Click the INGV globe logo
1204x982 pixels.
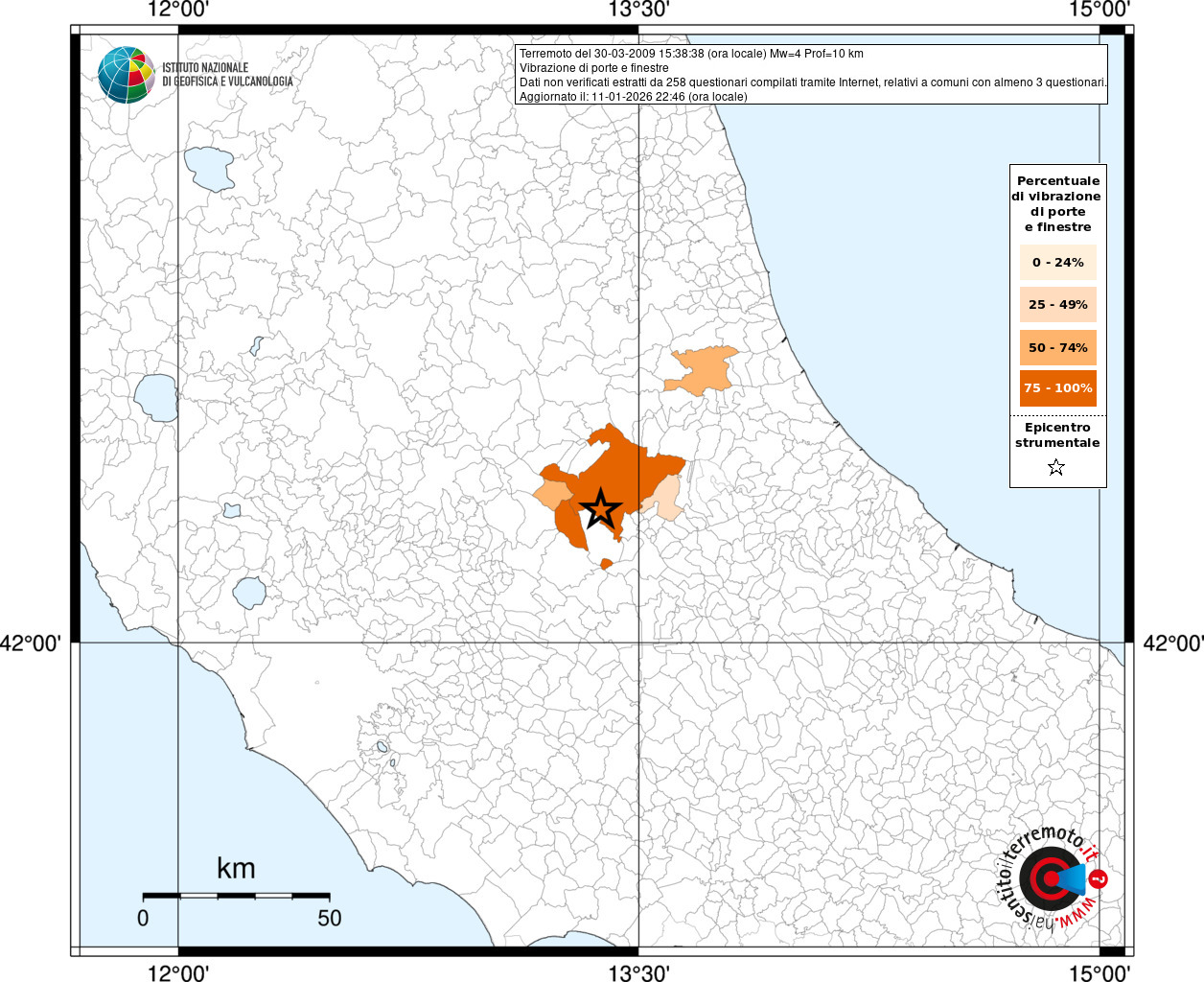point(127,75)
